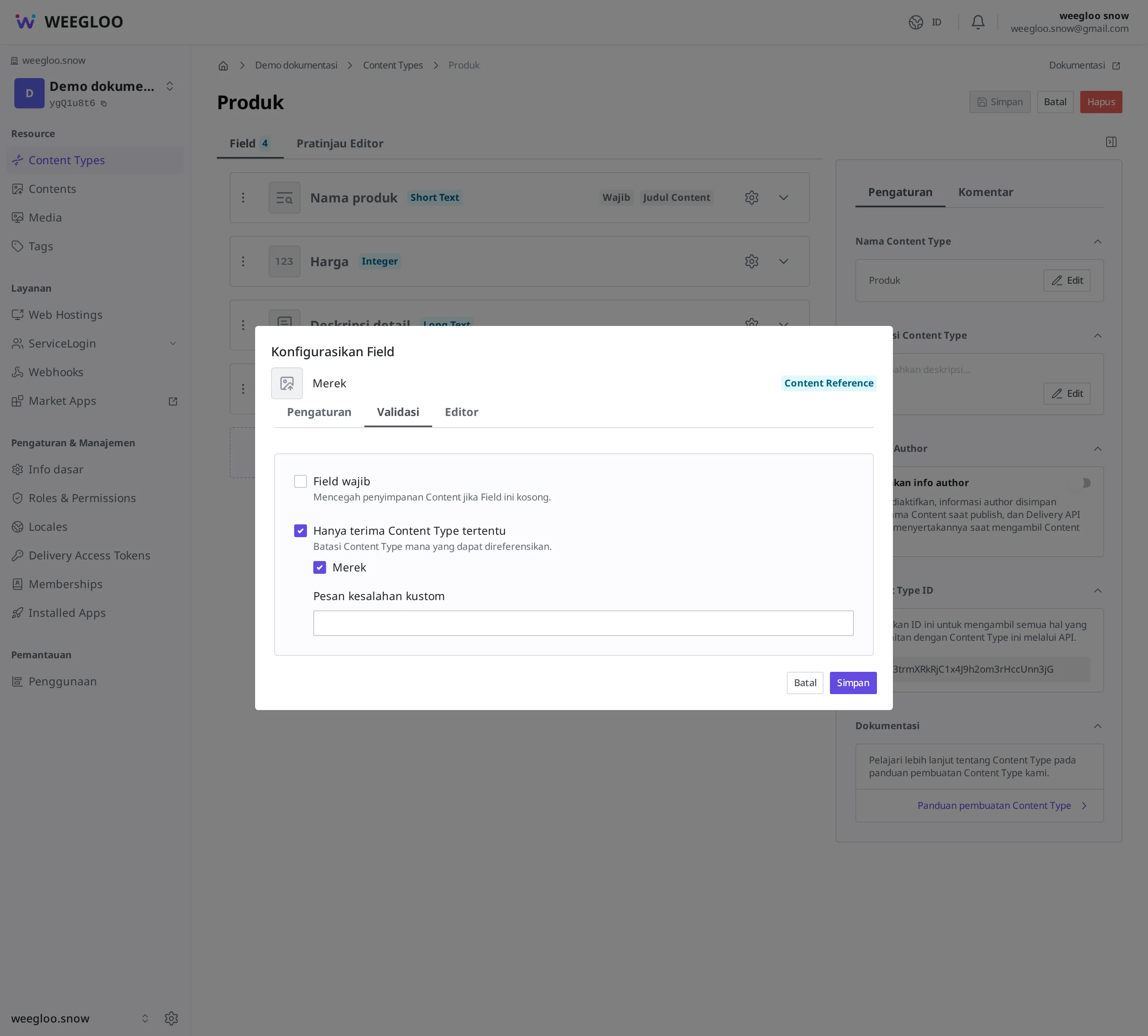
Task: Click Batal in the dialog
Action: click(805, 683)
